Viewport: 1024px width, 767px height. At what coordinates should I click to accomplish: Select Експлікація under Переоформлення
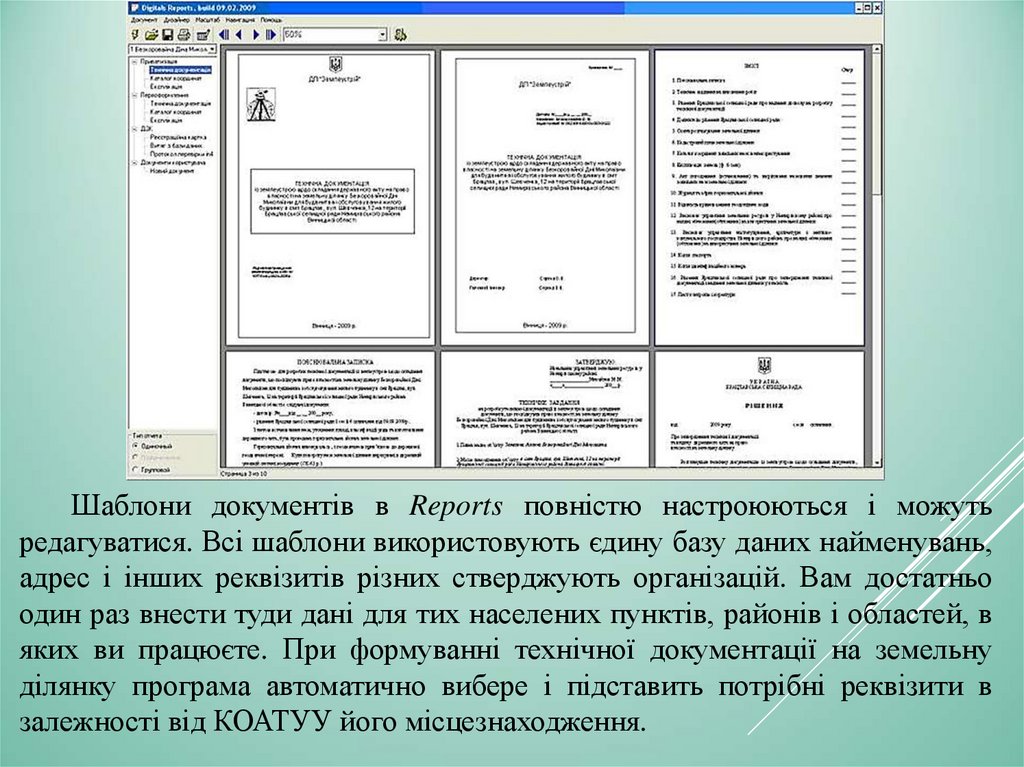(x=166, y=120)
